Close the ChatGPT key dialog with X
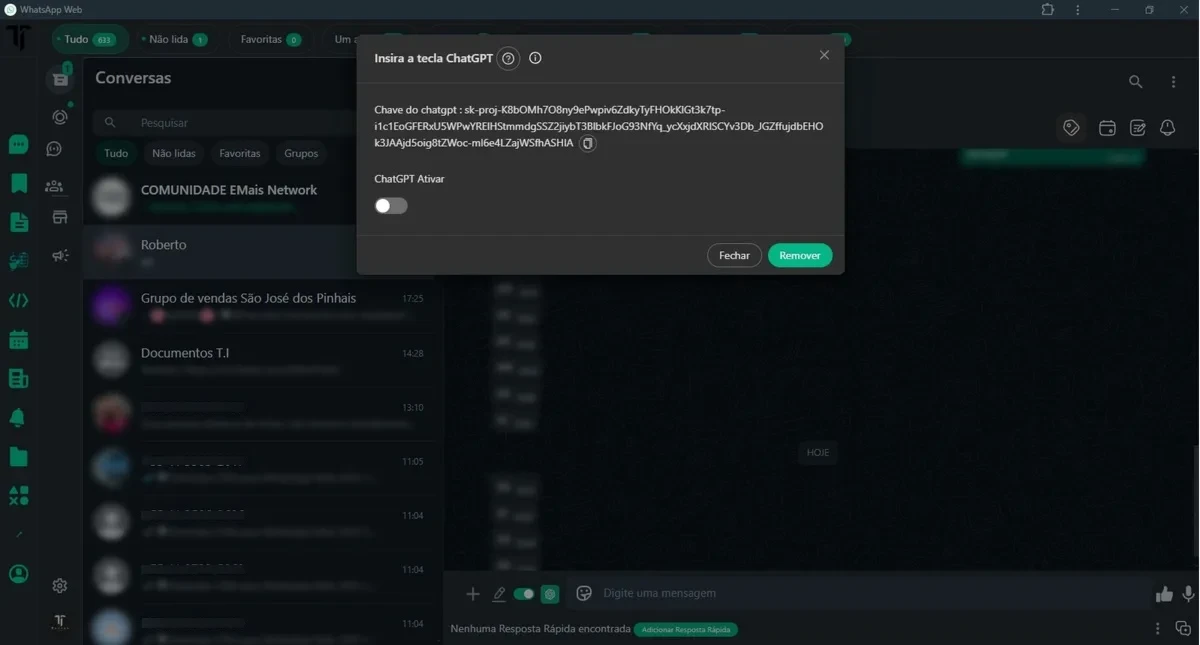 824,55
